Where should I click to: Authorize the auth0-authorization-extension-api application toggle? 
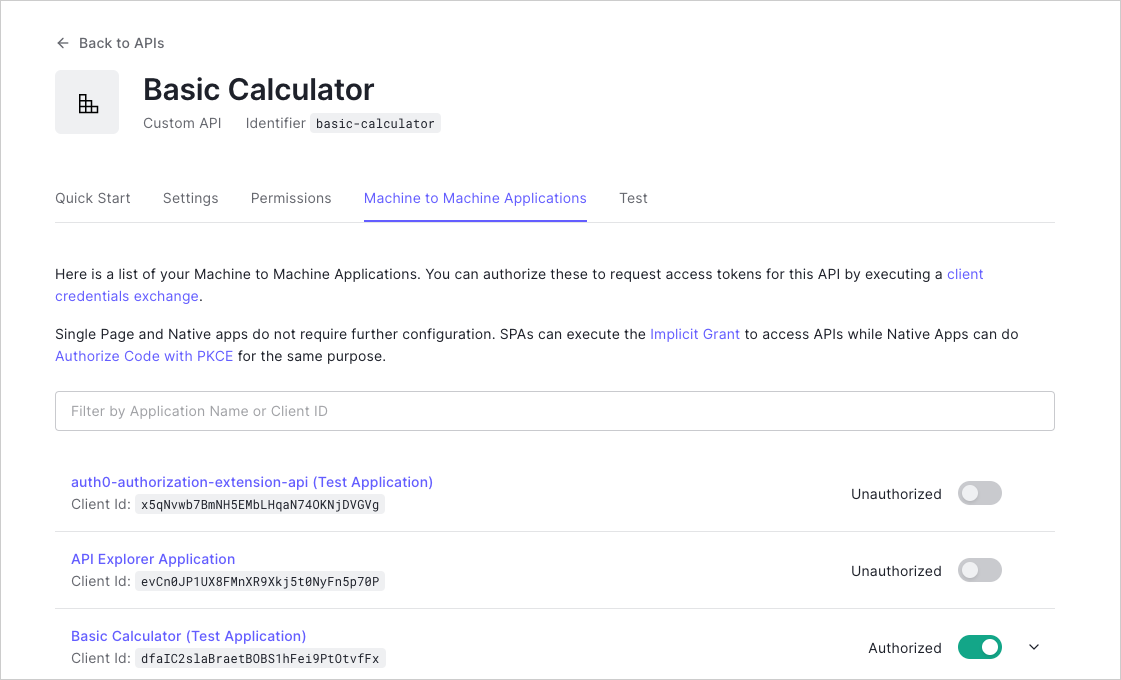click(x=979, y=493)
